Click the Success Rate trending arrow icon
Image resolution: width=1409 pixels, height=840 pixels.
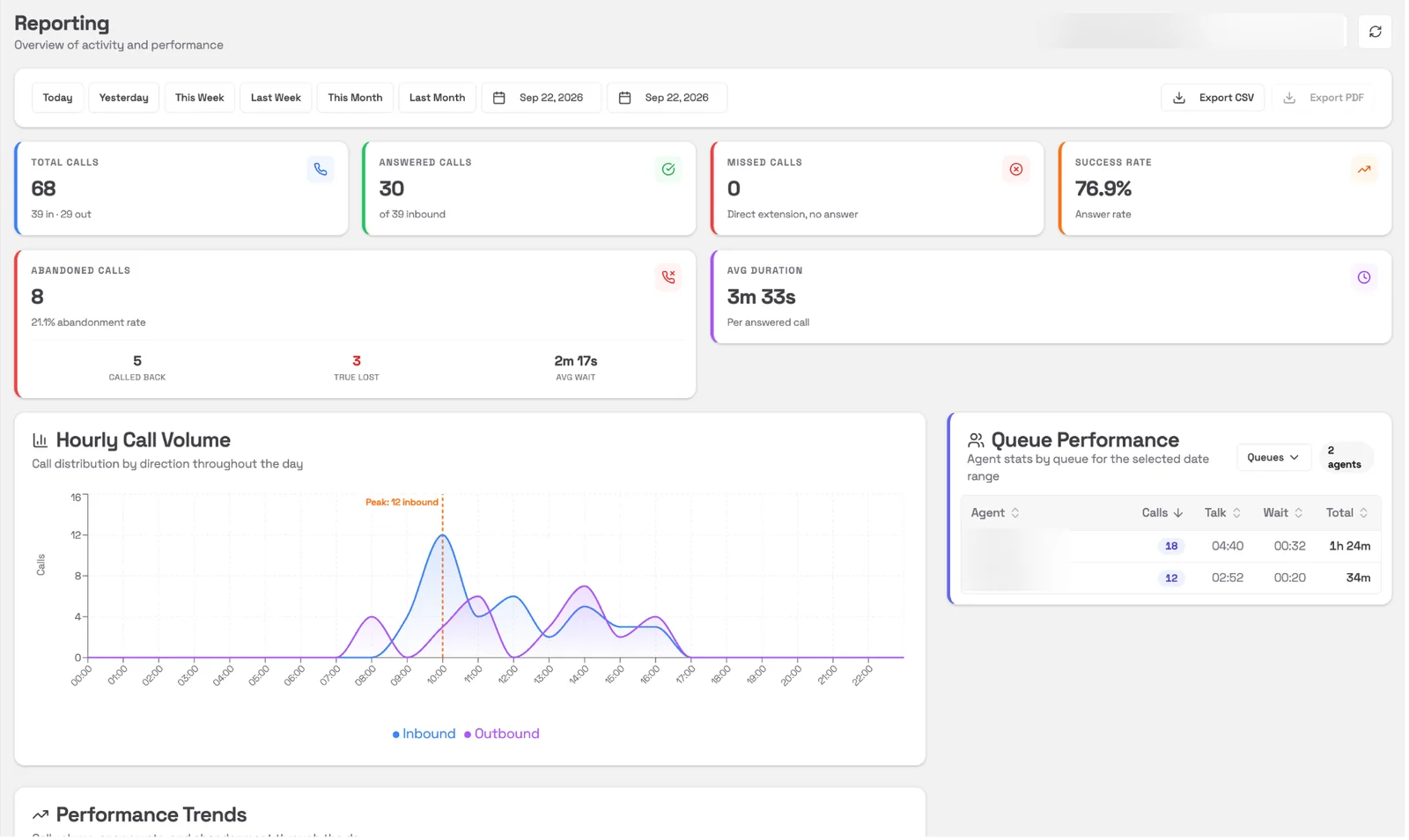(1364, 169)
